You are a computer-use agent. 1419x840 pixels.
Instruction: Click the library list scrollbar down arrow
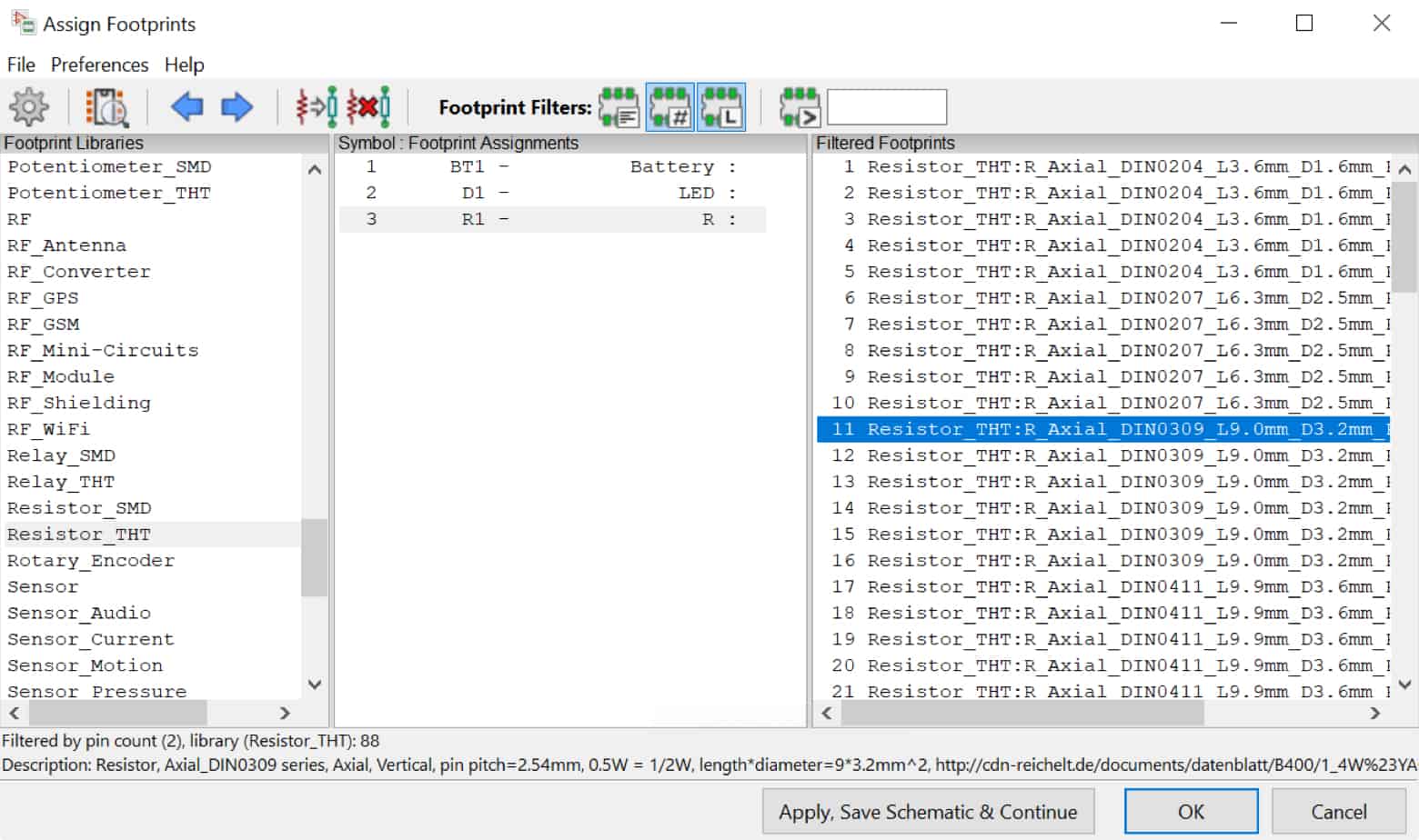pyautogui.click(x=314, y=685)
